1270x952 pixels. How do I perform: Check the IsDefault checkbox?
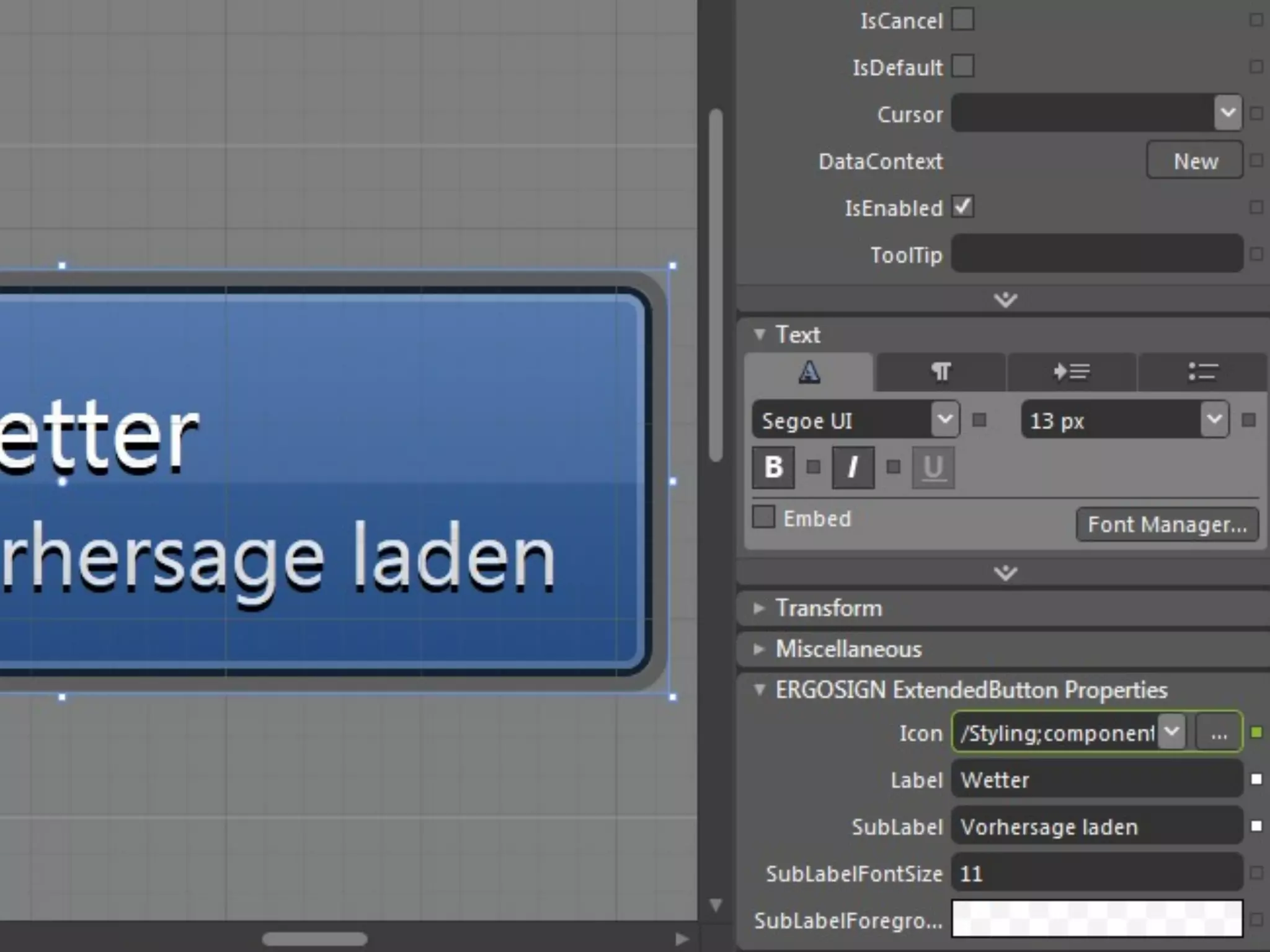click(962, 66)
